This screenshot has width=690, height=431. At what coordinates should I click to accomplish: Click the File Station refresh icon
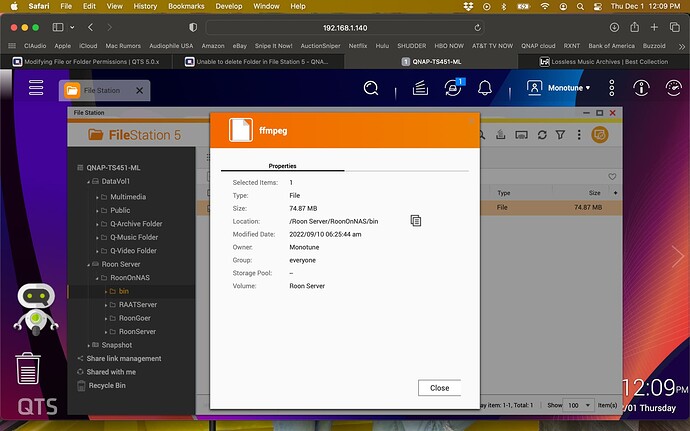pos(542,135)
